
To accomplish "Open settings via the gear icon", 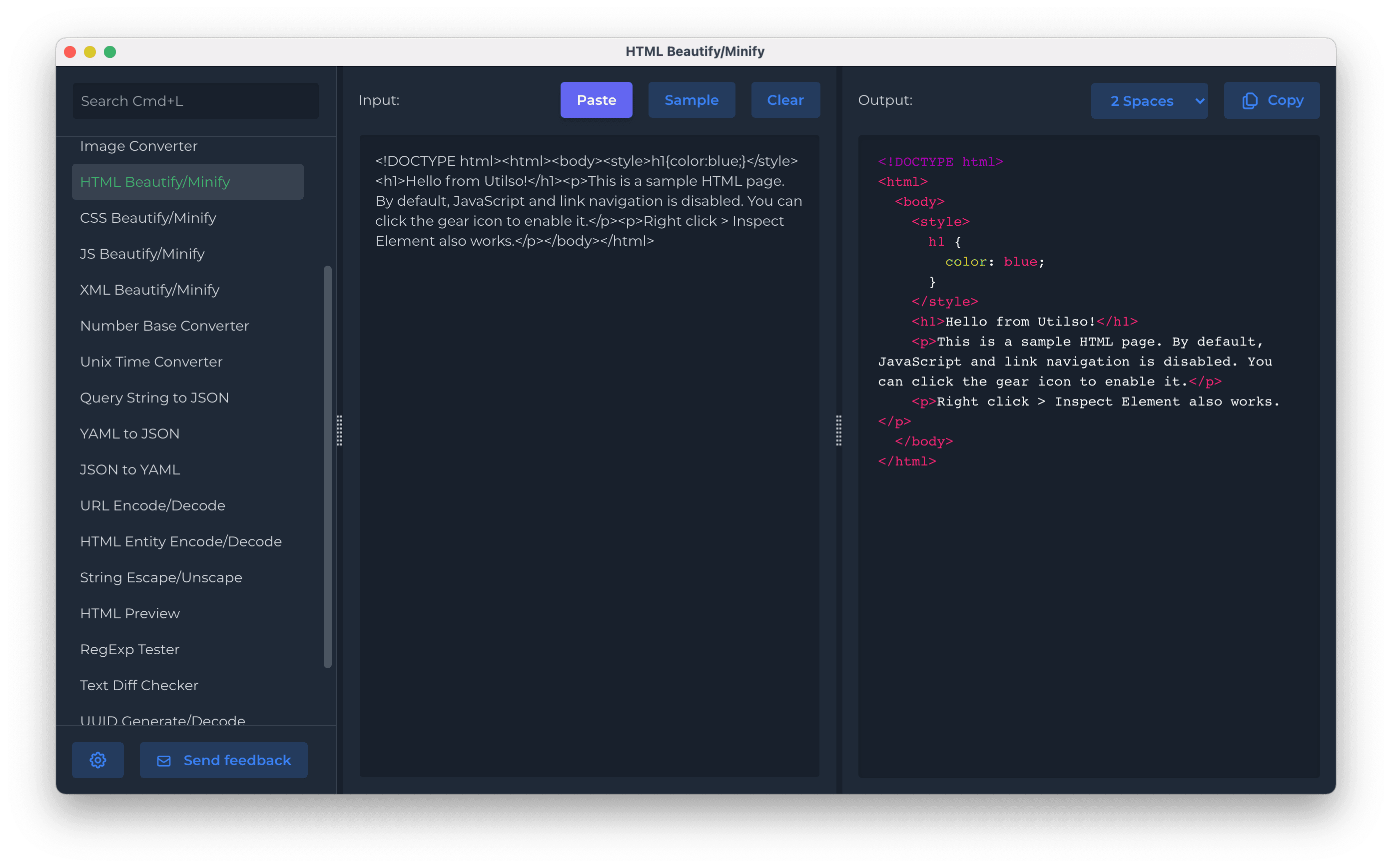I will pos(97,760).
